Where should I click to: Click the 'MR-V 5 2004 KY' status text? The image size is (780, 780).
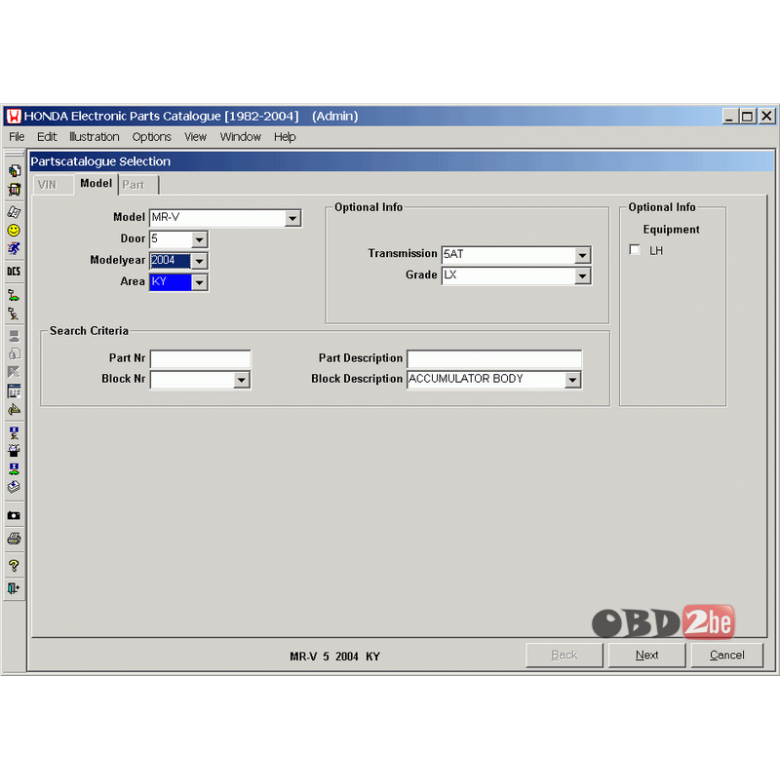tap(335, 657)
